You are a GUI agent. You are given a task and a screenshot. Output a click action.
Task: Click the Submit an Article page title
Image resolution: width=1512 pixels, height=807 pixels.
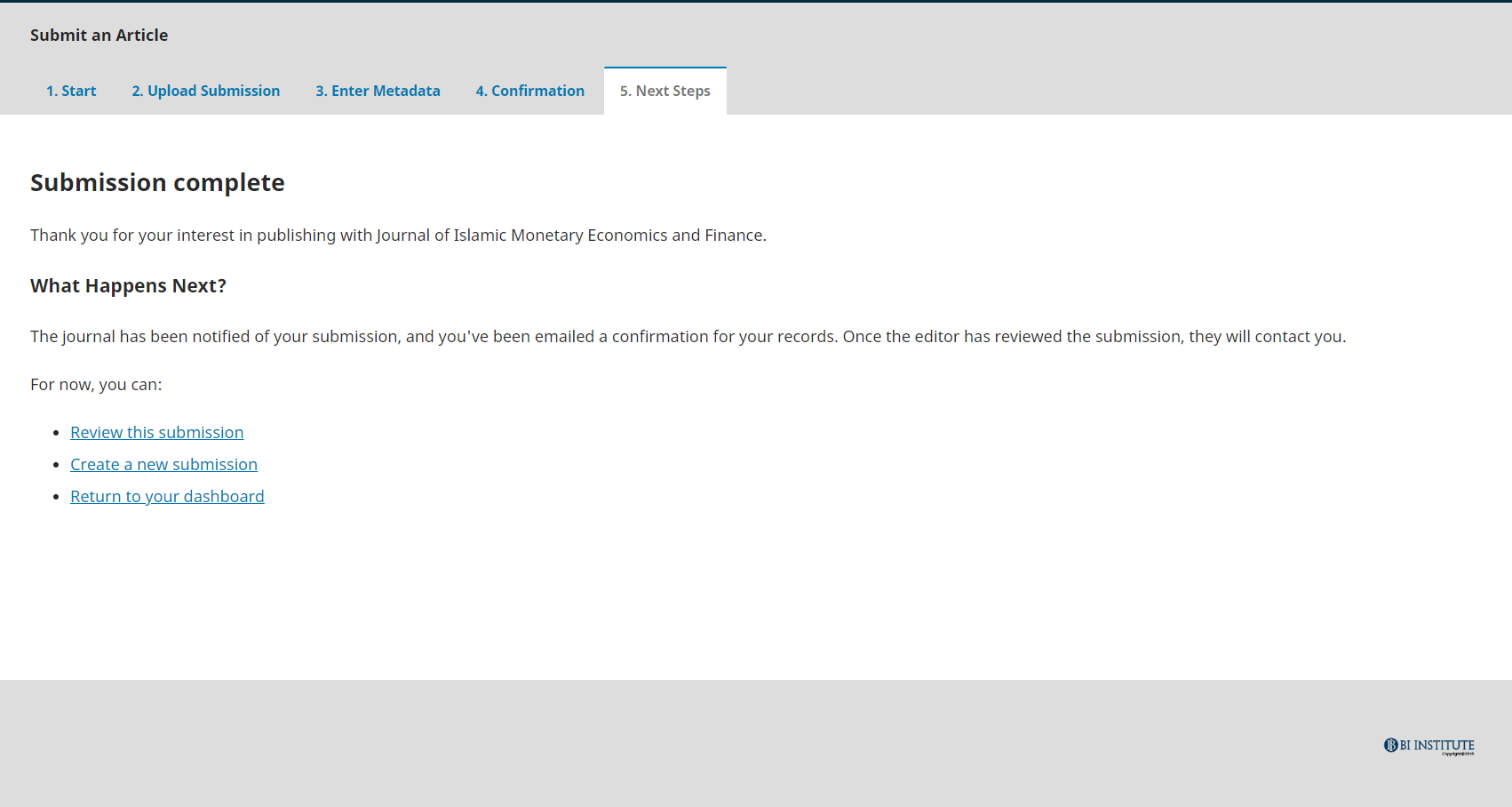point(99,36)
